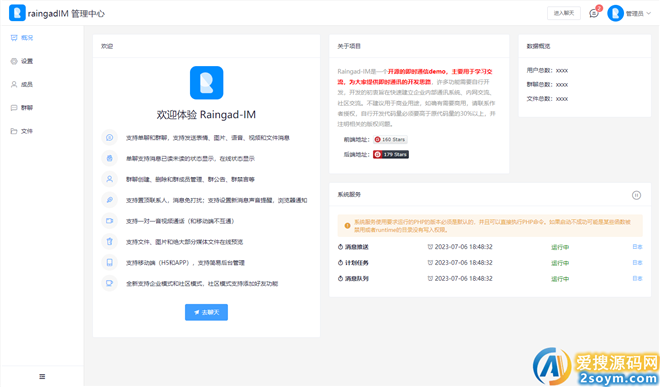The height and width of the screenshot is (387, 660).
Task: Open the 成员 members sidebar menu
Action: 22,84
